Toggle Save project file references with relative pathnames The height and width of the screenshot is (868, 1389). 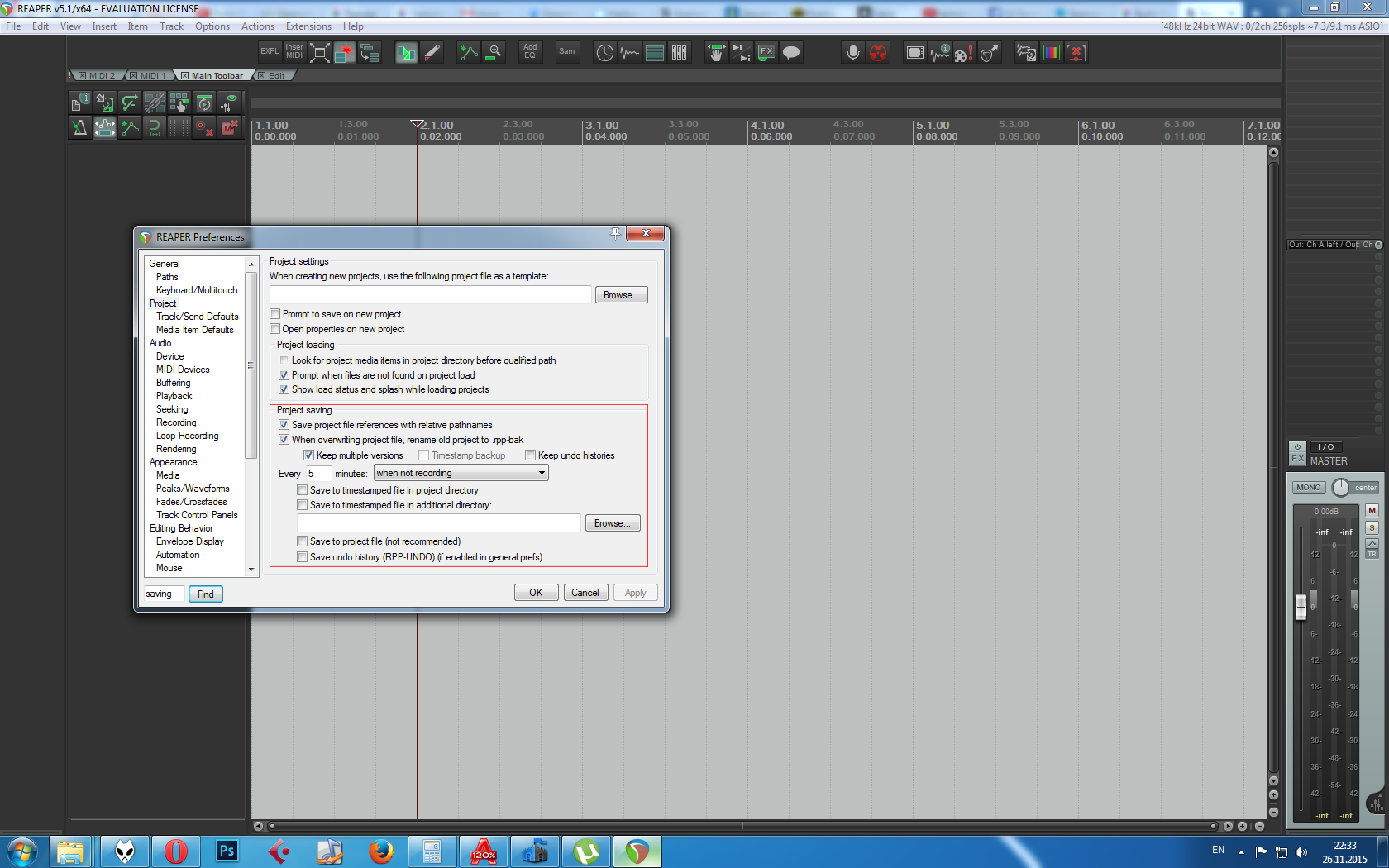pyautogui.click(x=284, y=425)
